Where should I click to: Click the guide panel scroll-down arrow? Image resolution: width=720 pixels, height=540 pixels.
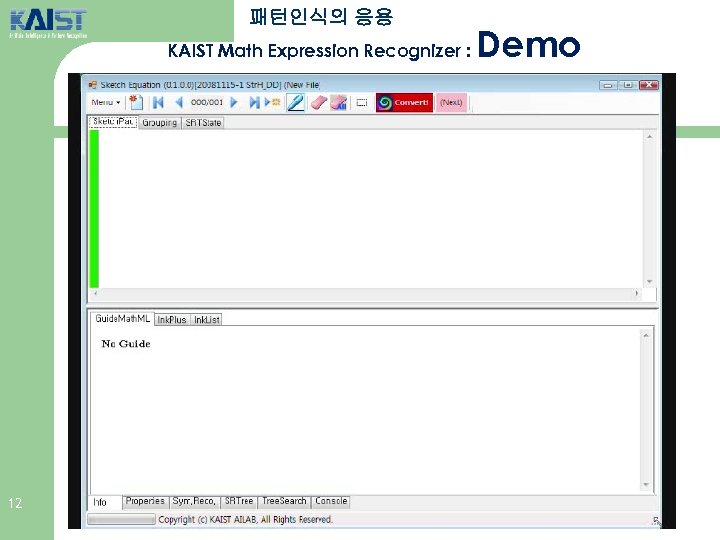point(646,484)
